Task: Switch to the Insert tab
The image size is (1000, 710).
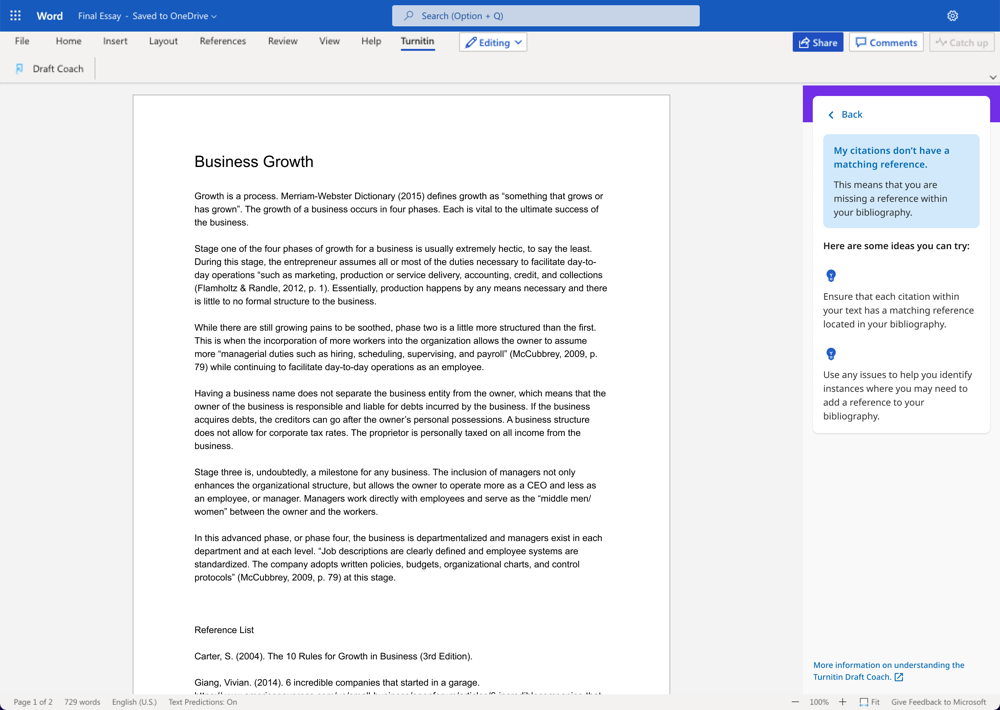Action: tap(115, 41)
